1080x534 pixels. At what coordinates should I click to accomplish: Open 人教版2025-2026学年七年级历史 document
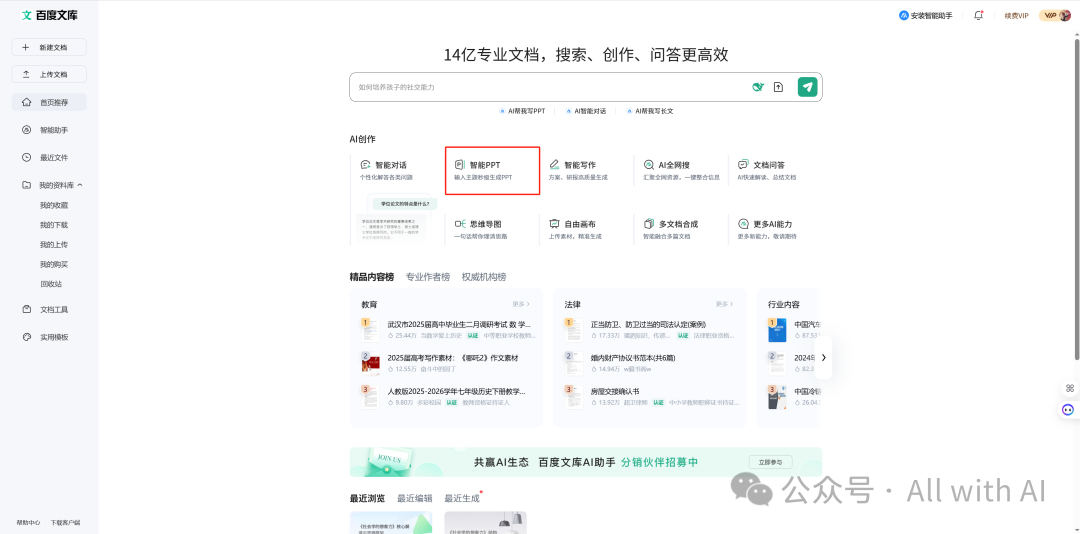(457, 391)
